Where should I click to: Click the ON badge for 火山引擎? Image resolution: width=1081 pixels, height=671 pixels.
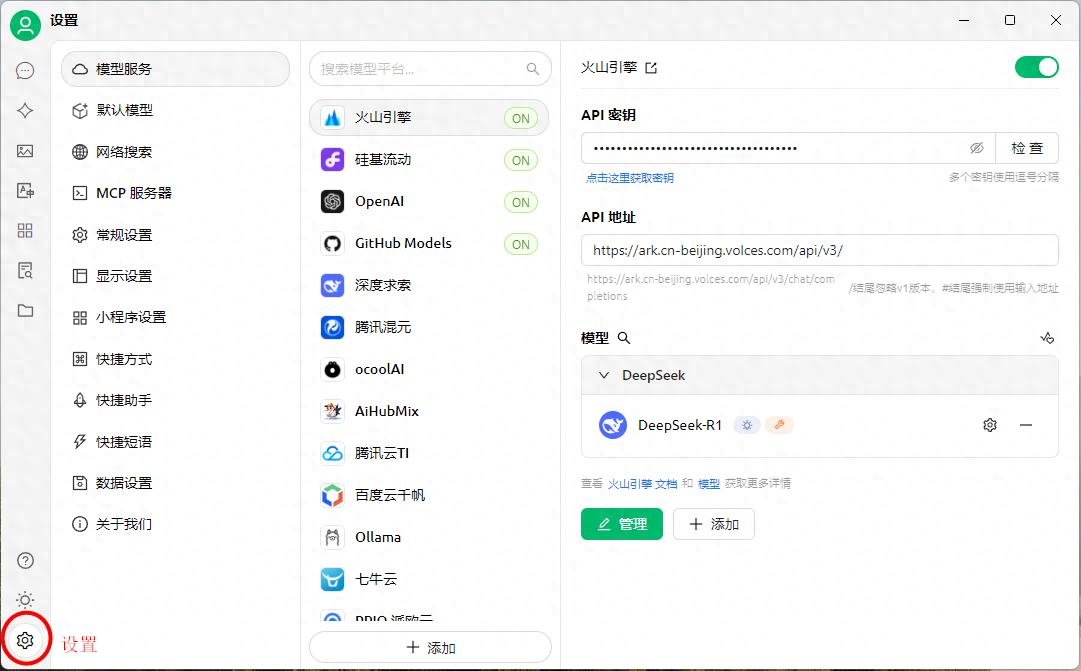pos(521,118)
